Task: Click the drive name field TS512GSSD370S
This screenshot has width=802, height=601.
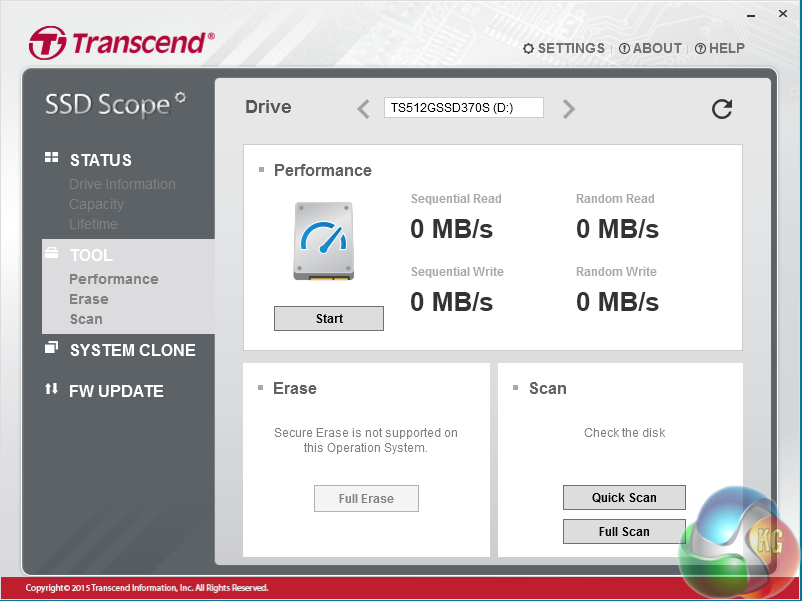Action: [x=463, y=108]
